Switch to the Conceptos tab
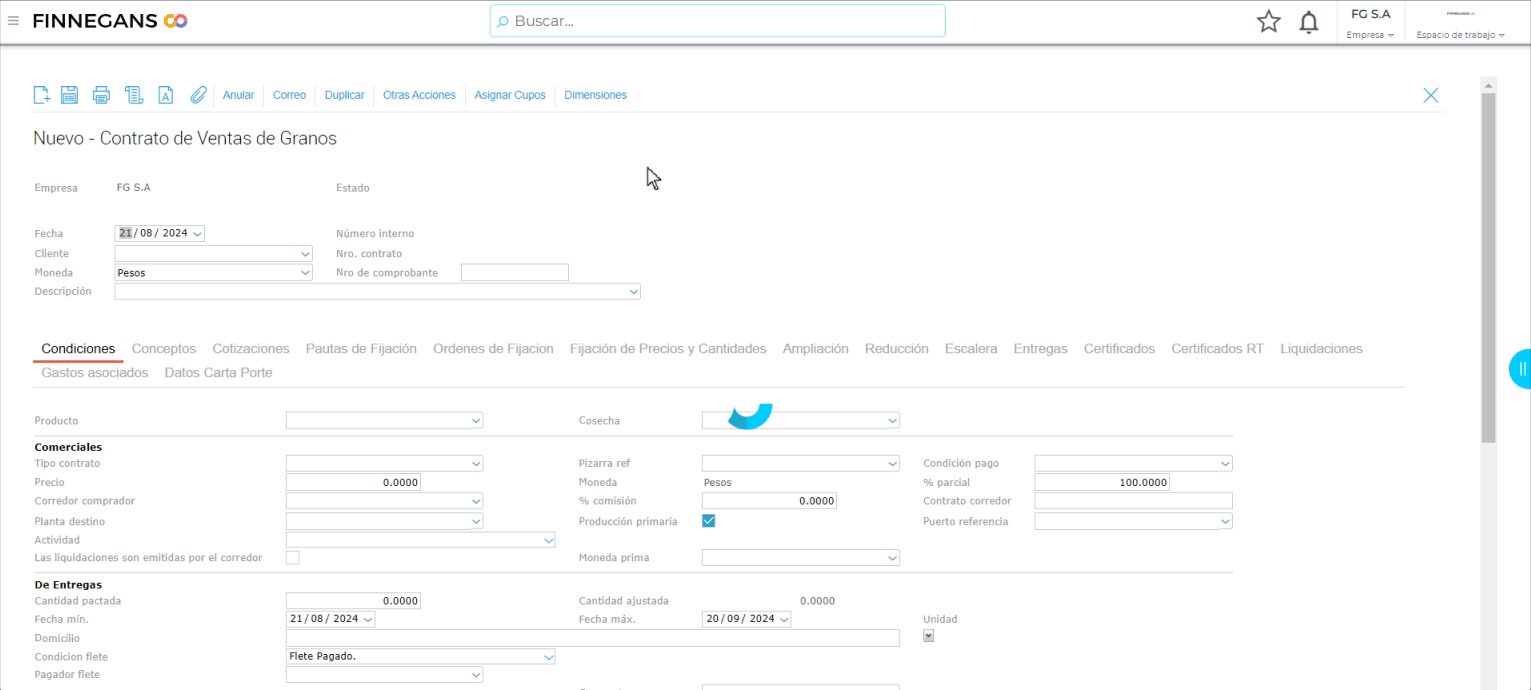This screenshot has height=690, width=1531. [164, 349]
